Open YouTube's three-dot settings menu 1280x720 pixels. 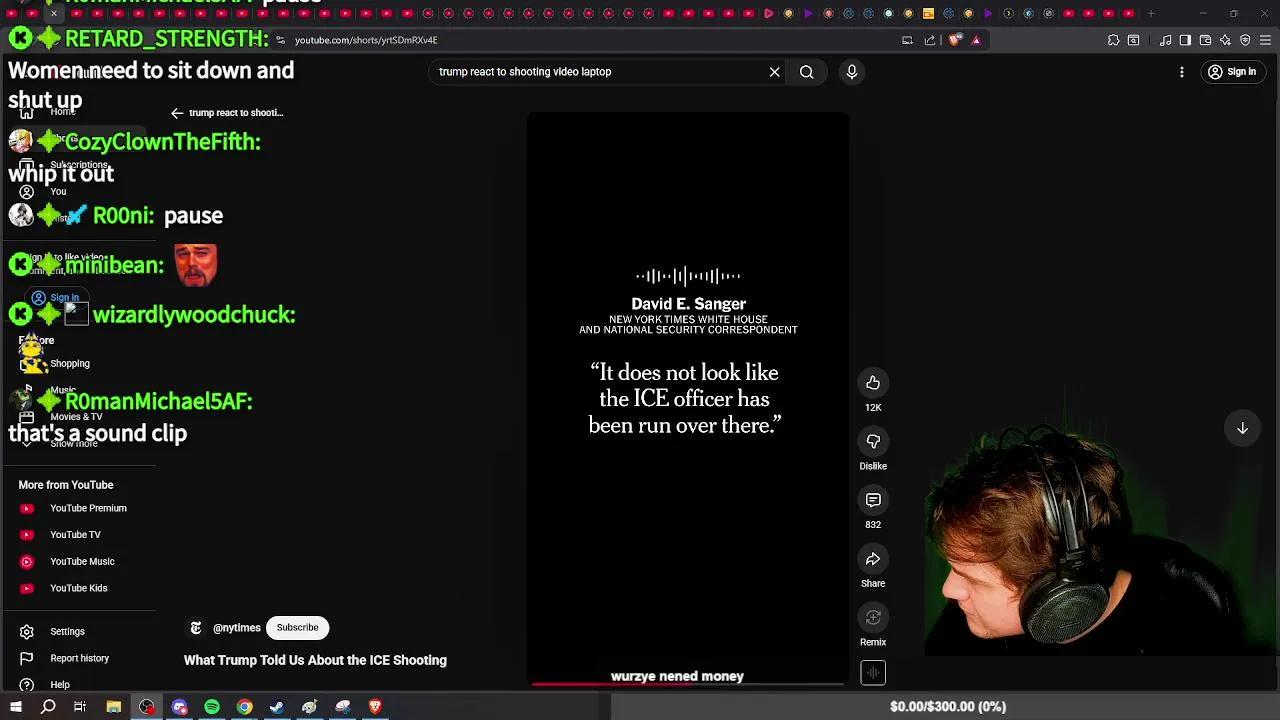coord(1182,72)
